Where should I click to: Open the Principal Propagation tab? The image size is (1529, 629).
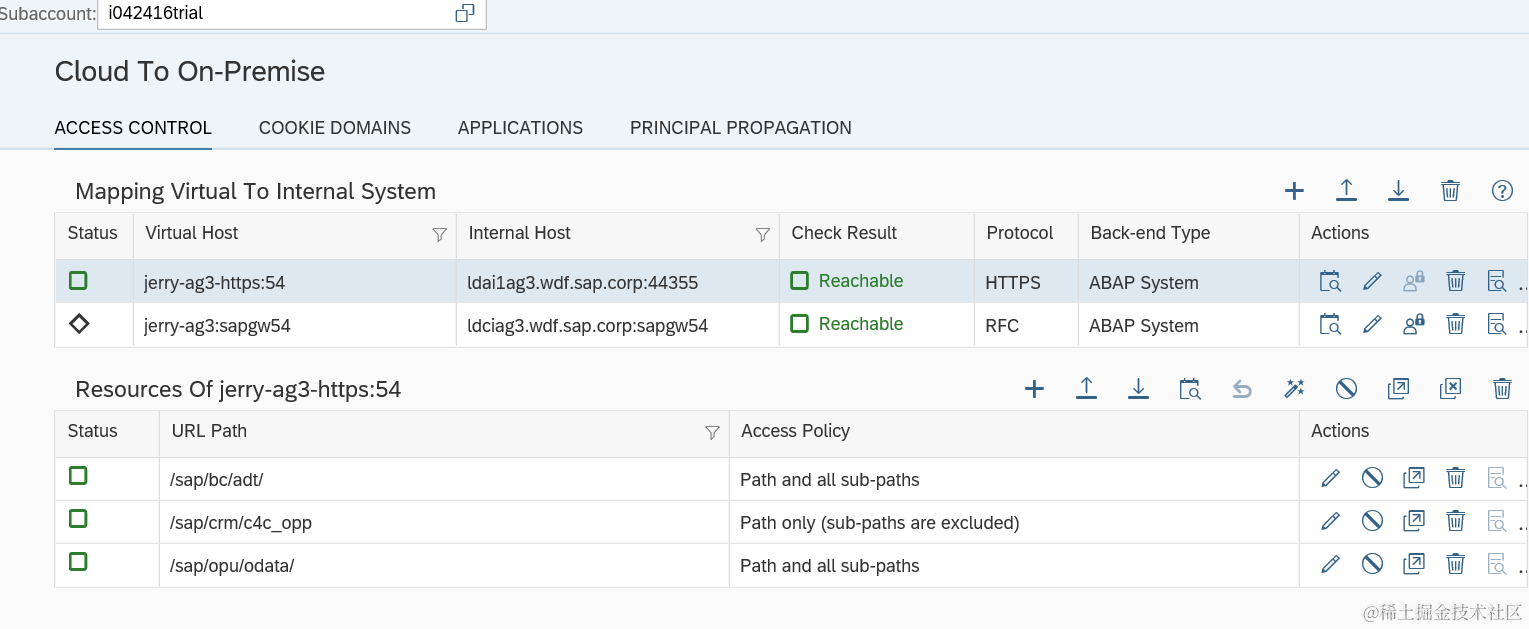[x=740, y=128]
